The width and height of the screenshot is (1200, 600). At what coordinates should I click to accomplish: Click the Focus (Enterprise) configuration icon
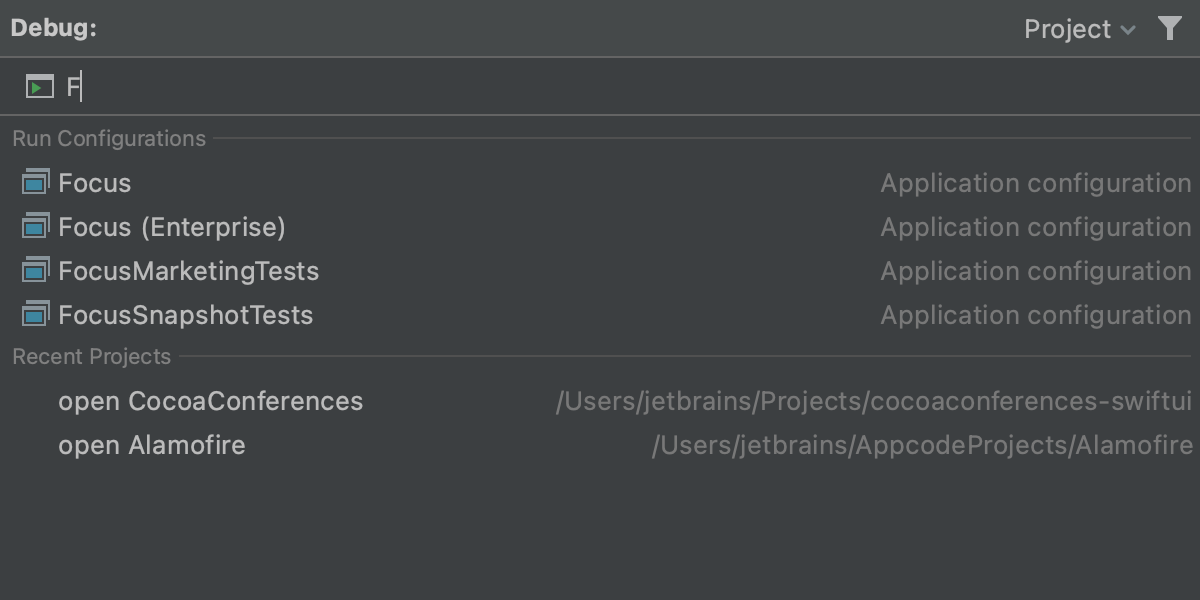(x=35, y=227)
